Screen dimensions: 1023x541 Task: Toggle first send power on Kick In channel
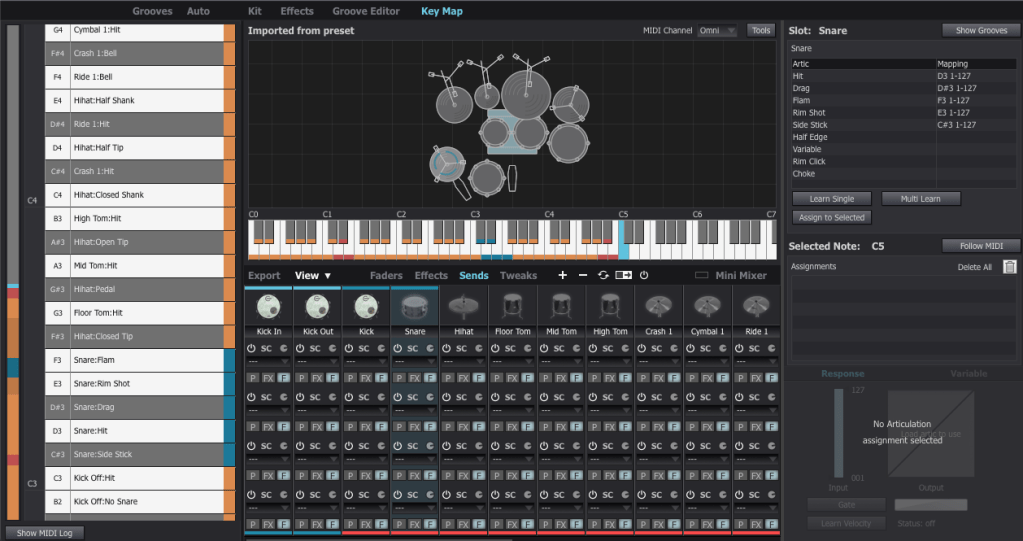coord(252,348)
